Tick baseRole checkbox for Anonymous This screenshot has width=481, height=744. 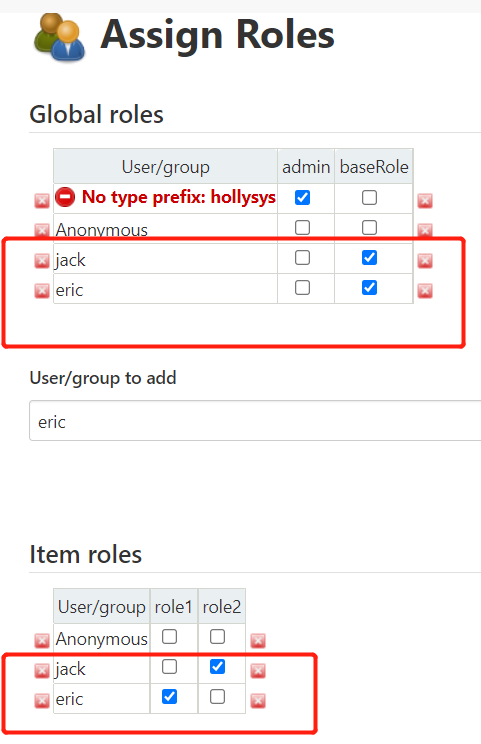[x=370, y=227]
